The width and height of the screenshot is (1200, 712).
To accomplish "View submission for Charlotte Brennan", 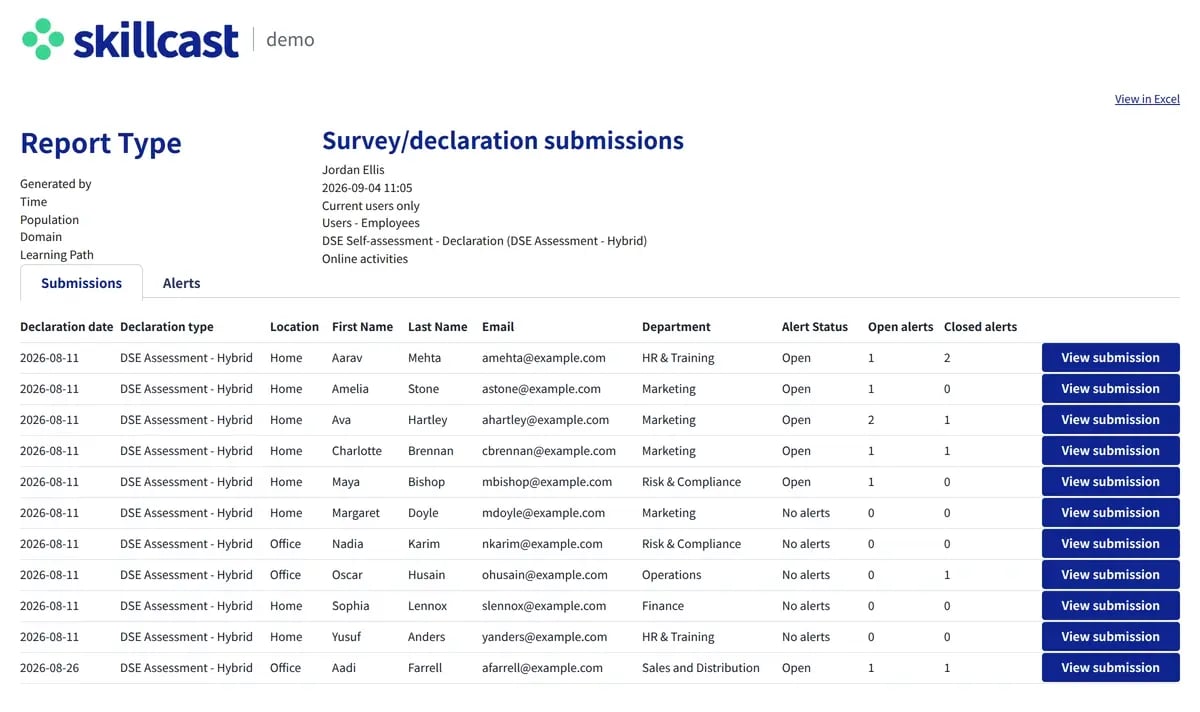I will point(1110,451).
